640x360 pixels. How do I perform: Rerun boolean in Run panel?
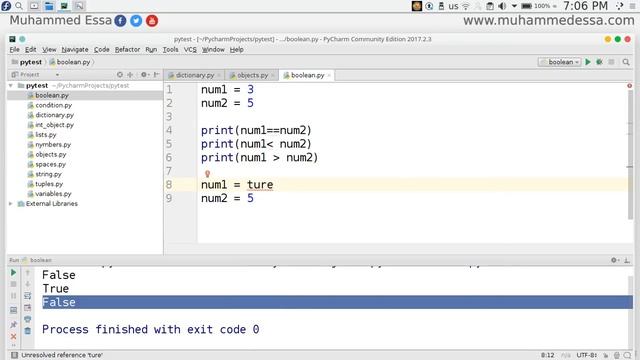click(13, 272)
